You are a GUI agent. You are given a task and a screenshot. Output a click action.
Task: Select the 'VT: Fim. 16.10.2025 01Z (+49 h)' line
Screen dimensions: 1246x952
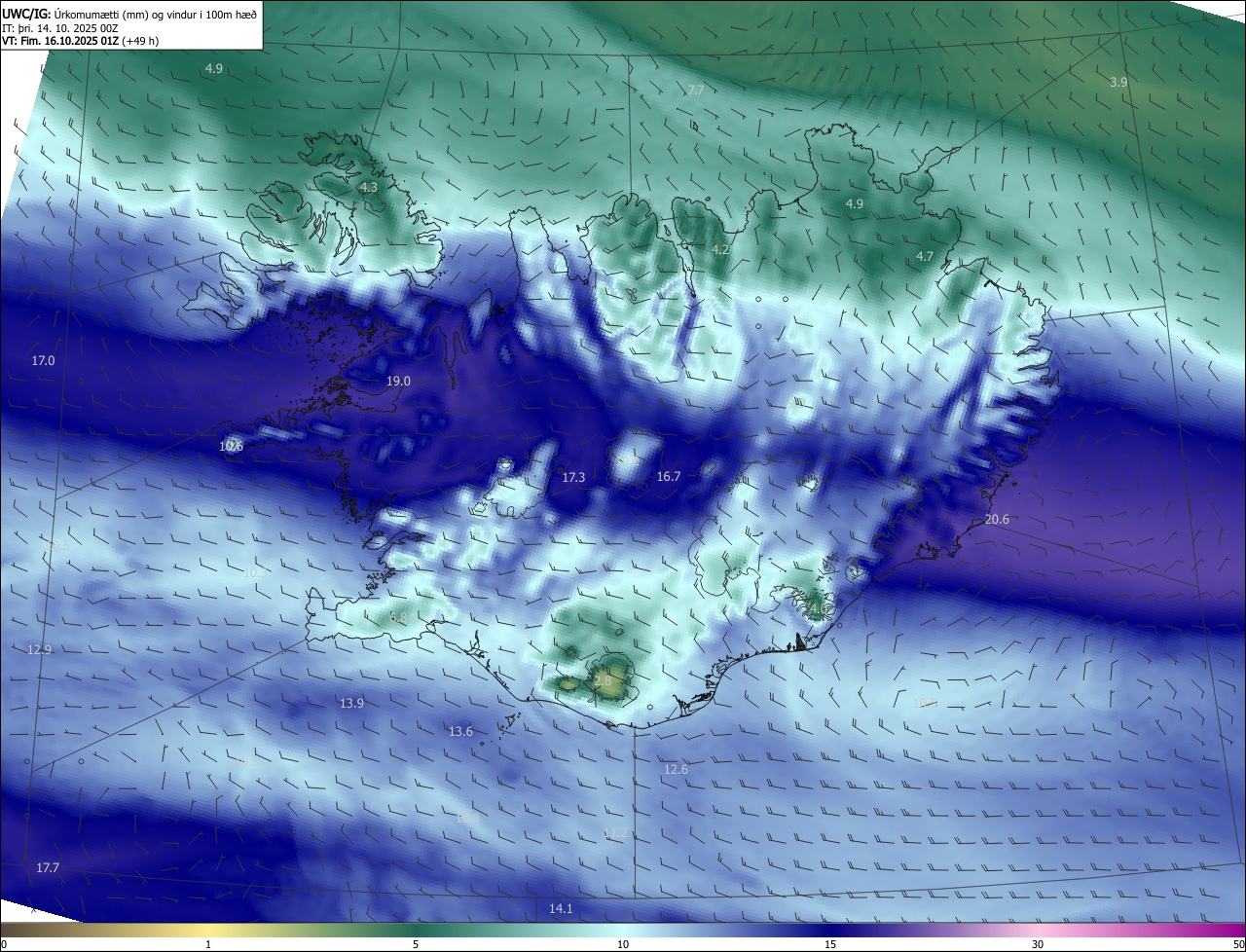point(81,41)
